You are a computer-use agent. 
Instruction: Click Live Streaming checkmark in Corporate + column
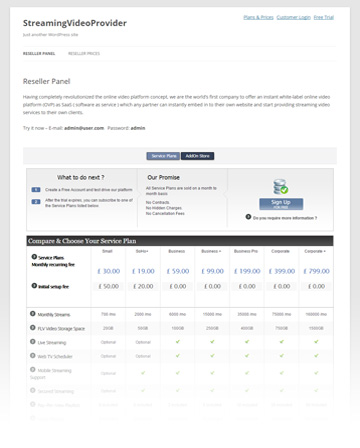tap(316, 342)
